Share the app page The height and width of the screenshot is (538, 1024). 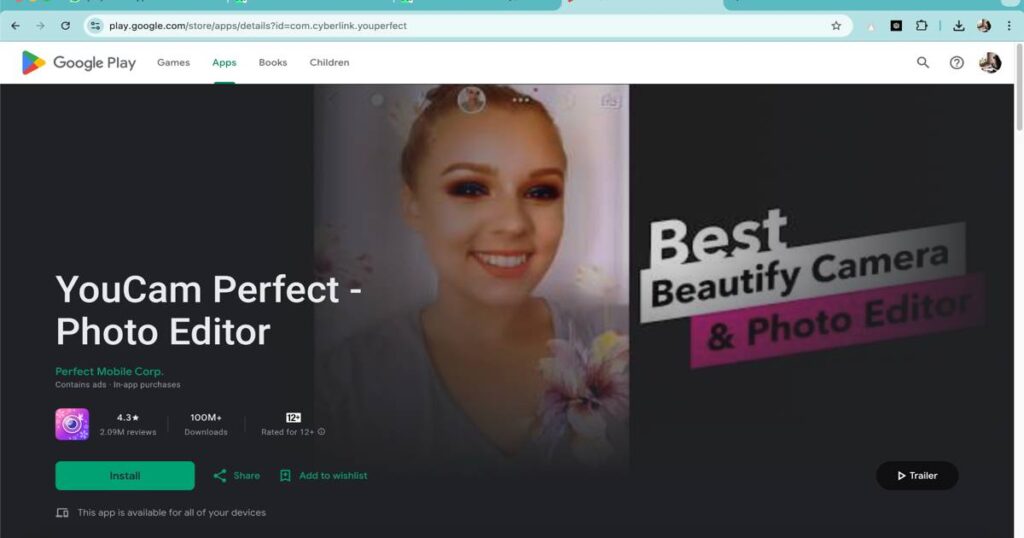[x=236, y=475]
